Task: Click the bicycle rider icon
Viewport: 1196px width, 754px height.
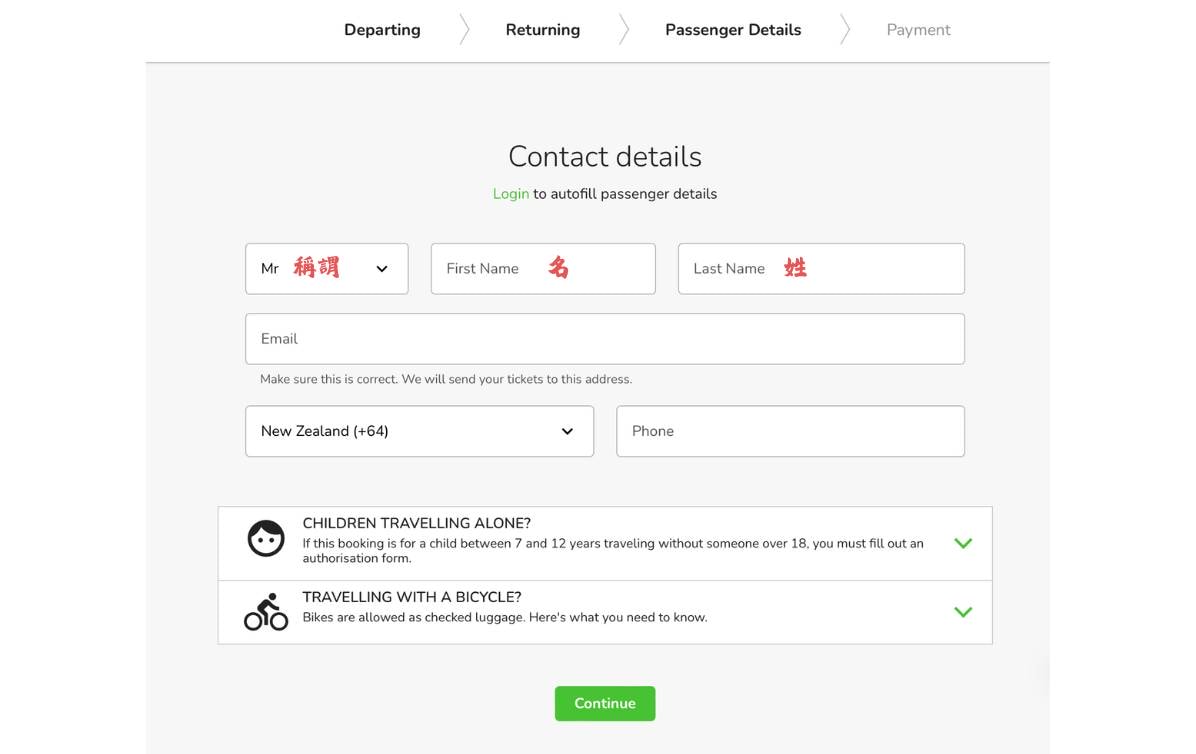Action: (265, 612)
